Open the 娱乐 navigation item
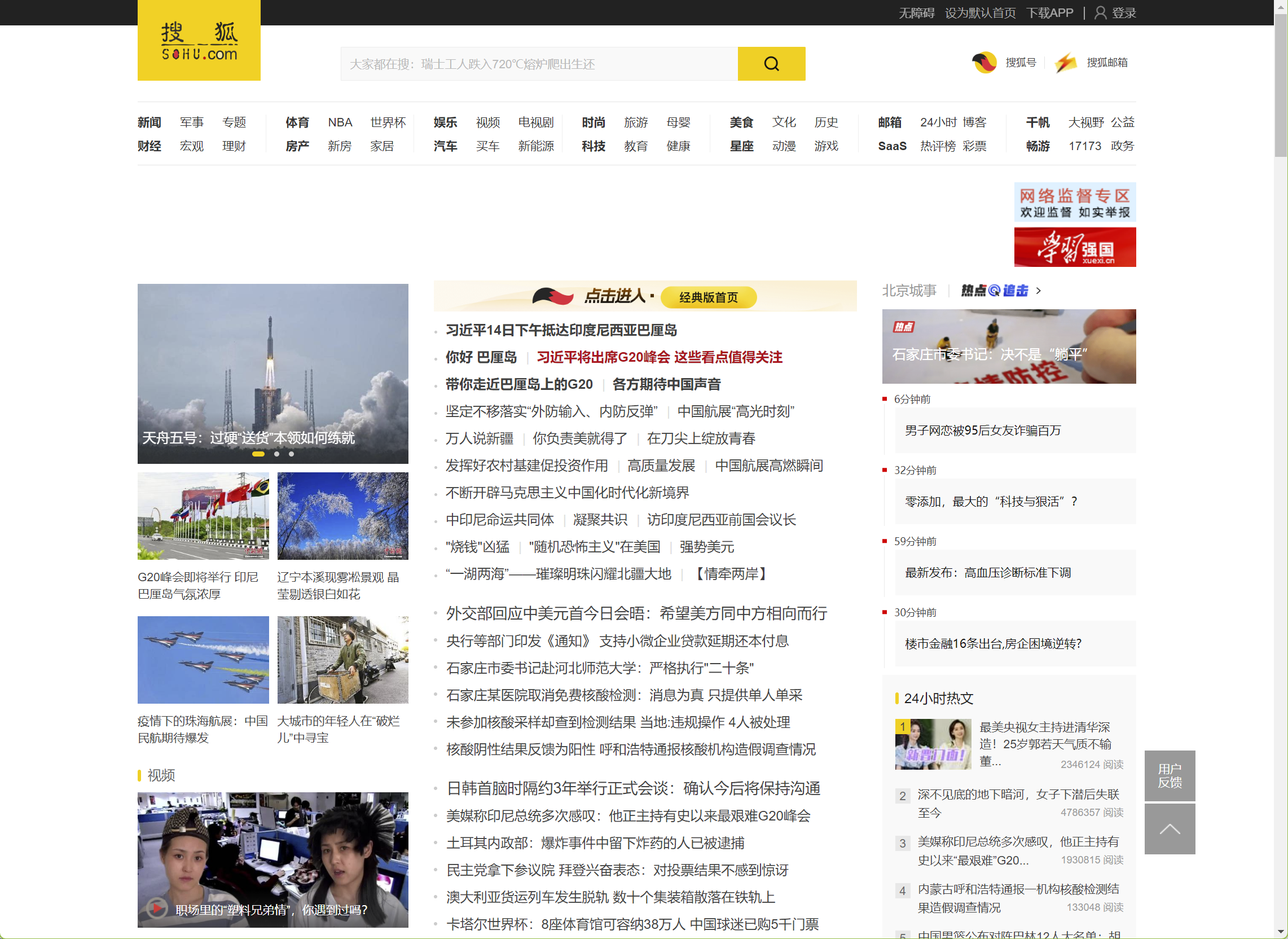Screen dimensions: 1288x939 click(446, 122)
